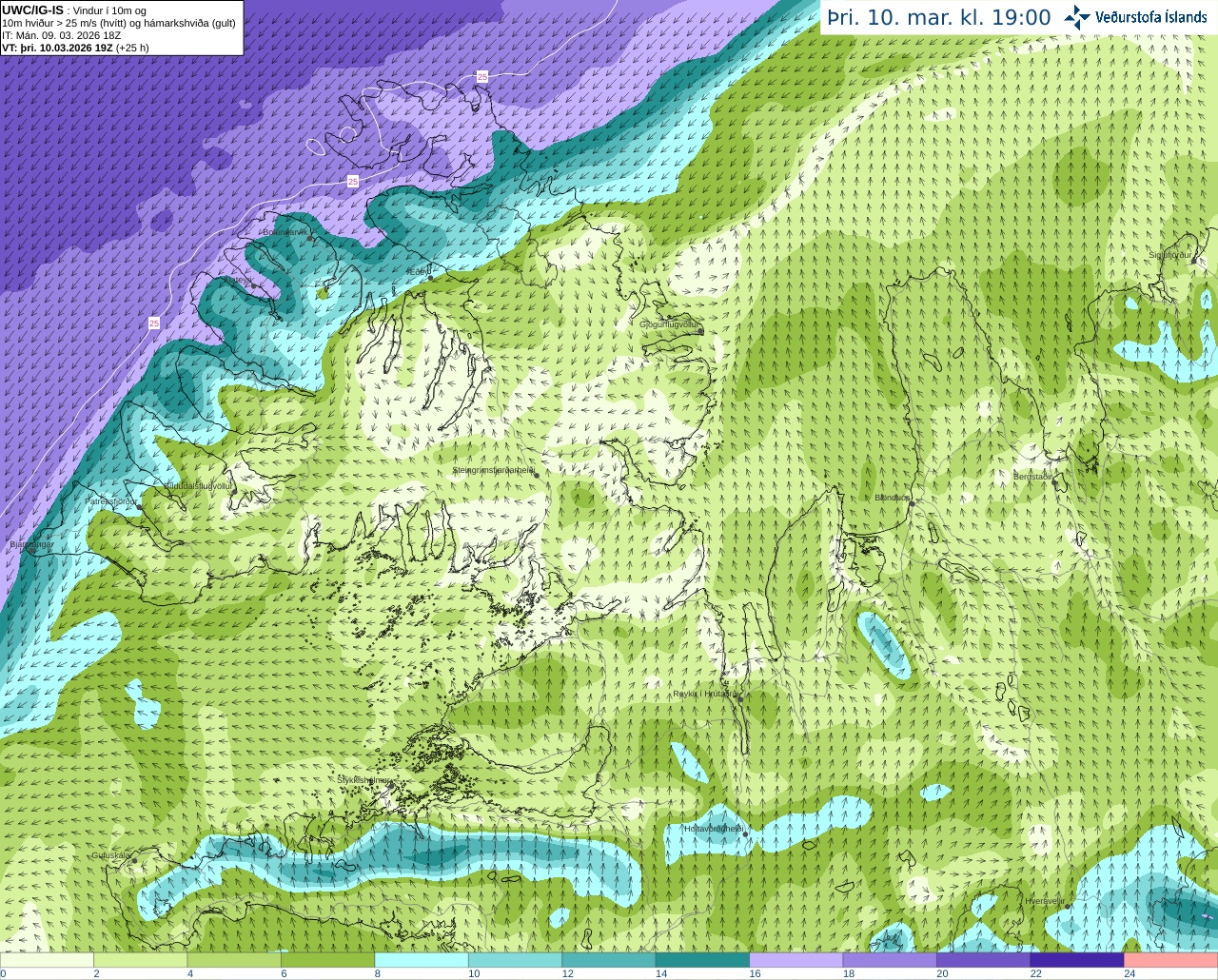
Task: Click the Reykir í Hrútafirði station label
Action: [704, 694]
